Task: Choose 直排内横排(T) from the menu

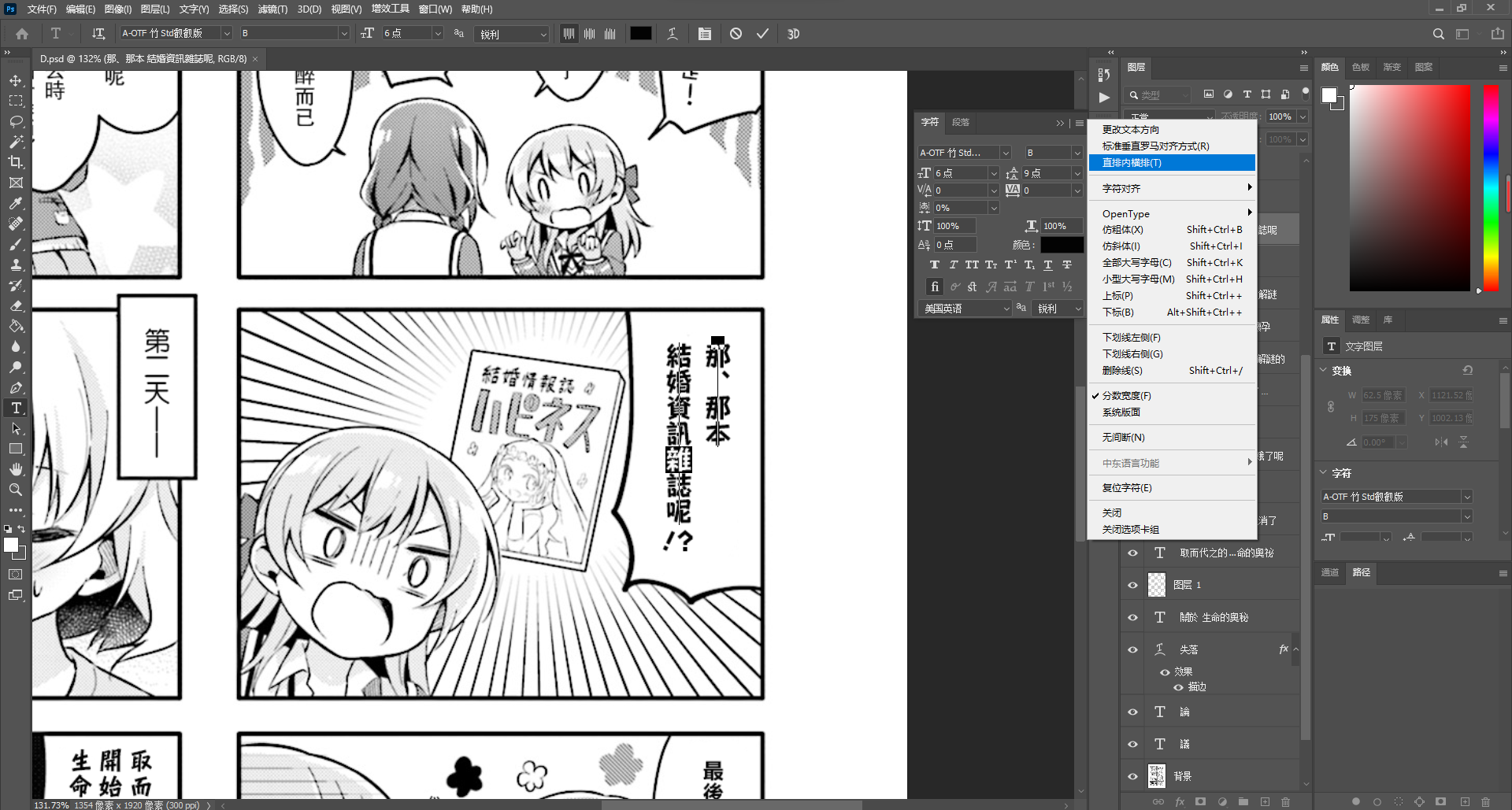Action: point(1172,163)
